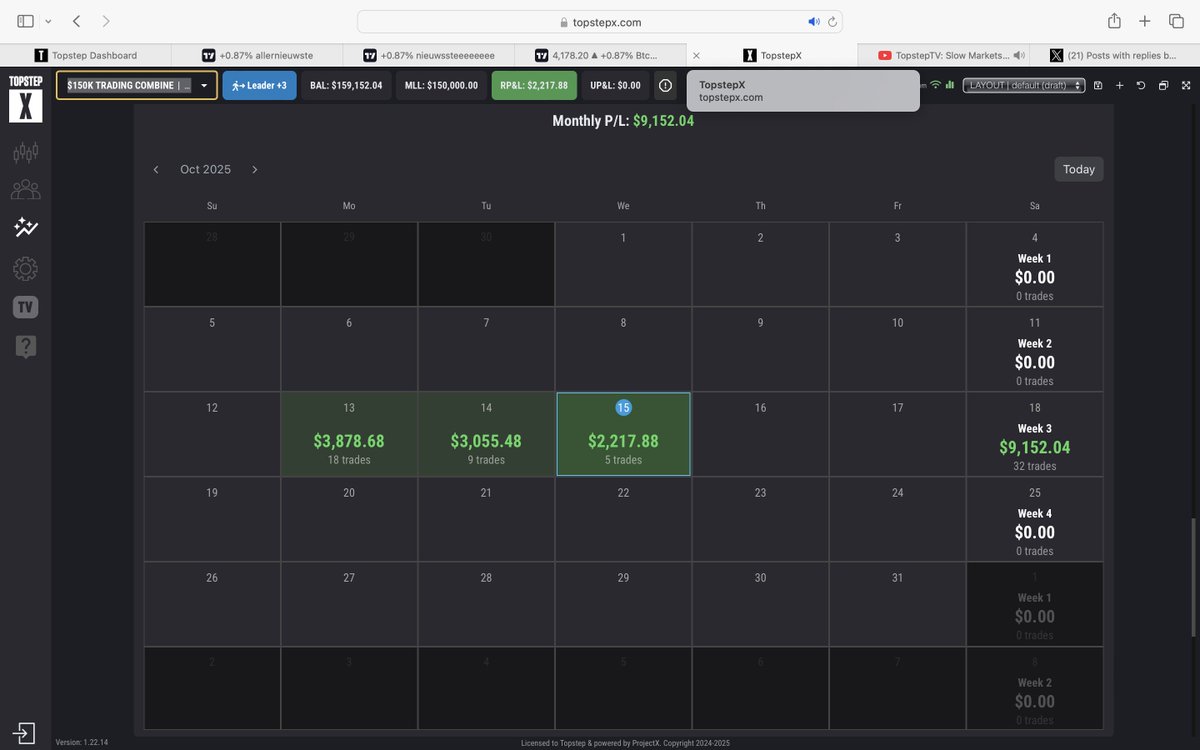Open settings gear icon in the sidebar
Screen dimensions: 1200x750
pyautogui.click(x=26, y=268)
